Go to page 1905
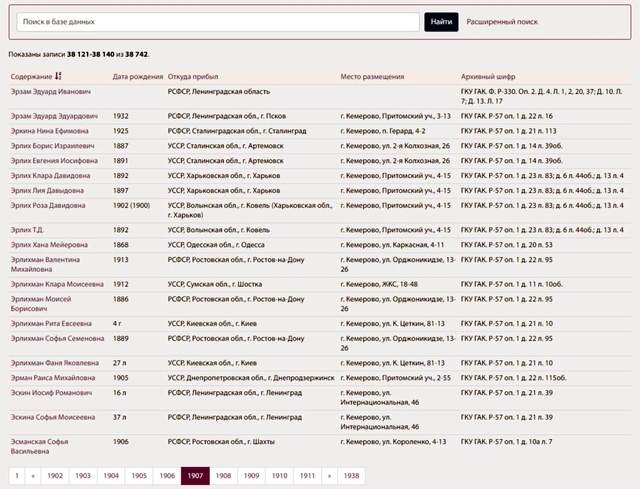 [x=139, y=476]
